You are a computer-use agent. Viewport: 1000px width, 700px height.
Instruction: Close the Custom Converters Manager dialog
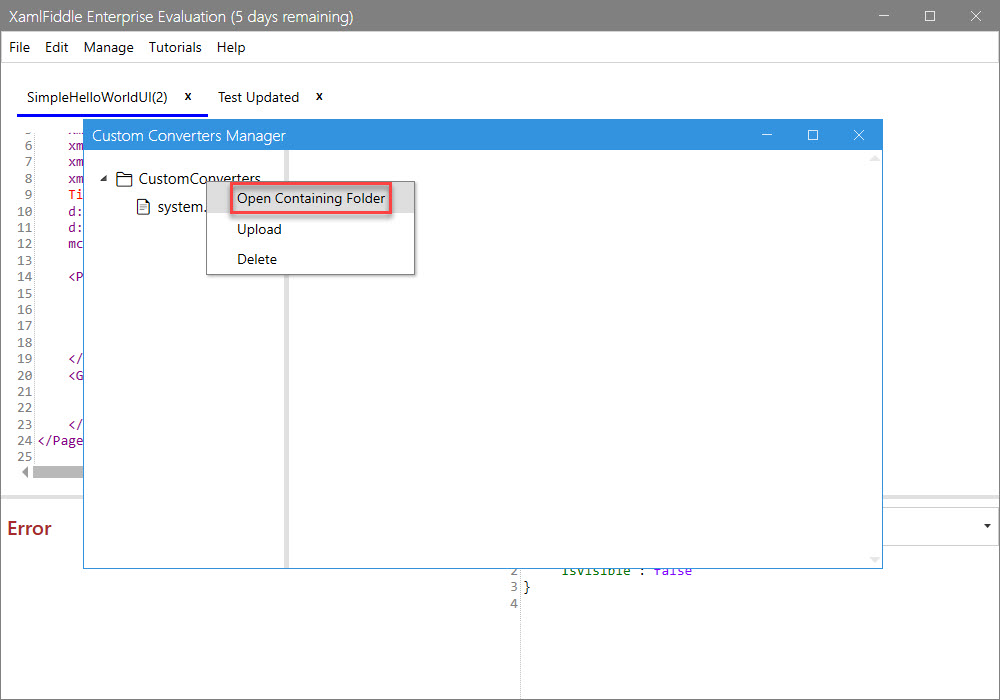(858, 135)
